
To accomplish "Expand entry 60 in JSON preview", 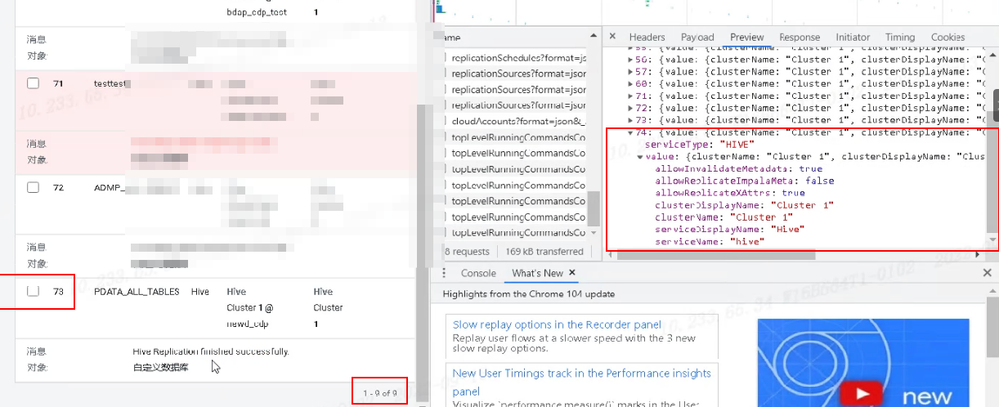I will (631, 84).
